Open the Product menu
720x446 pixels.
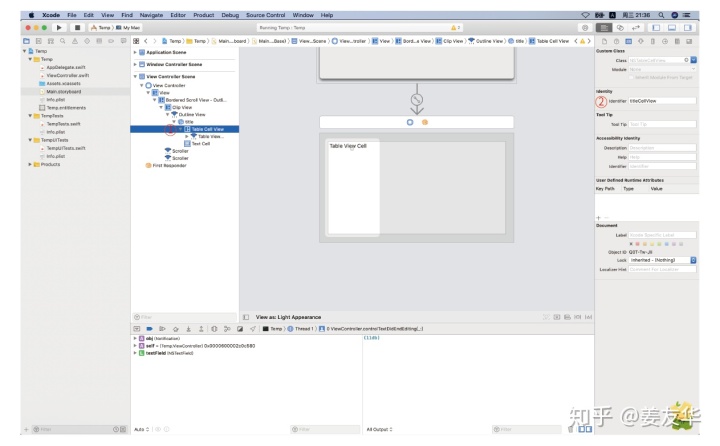[203, 15]
